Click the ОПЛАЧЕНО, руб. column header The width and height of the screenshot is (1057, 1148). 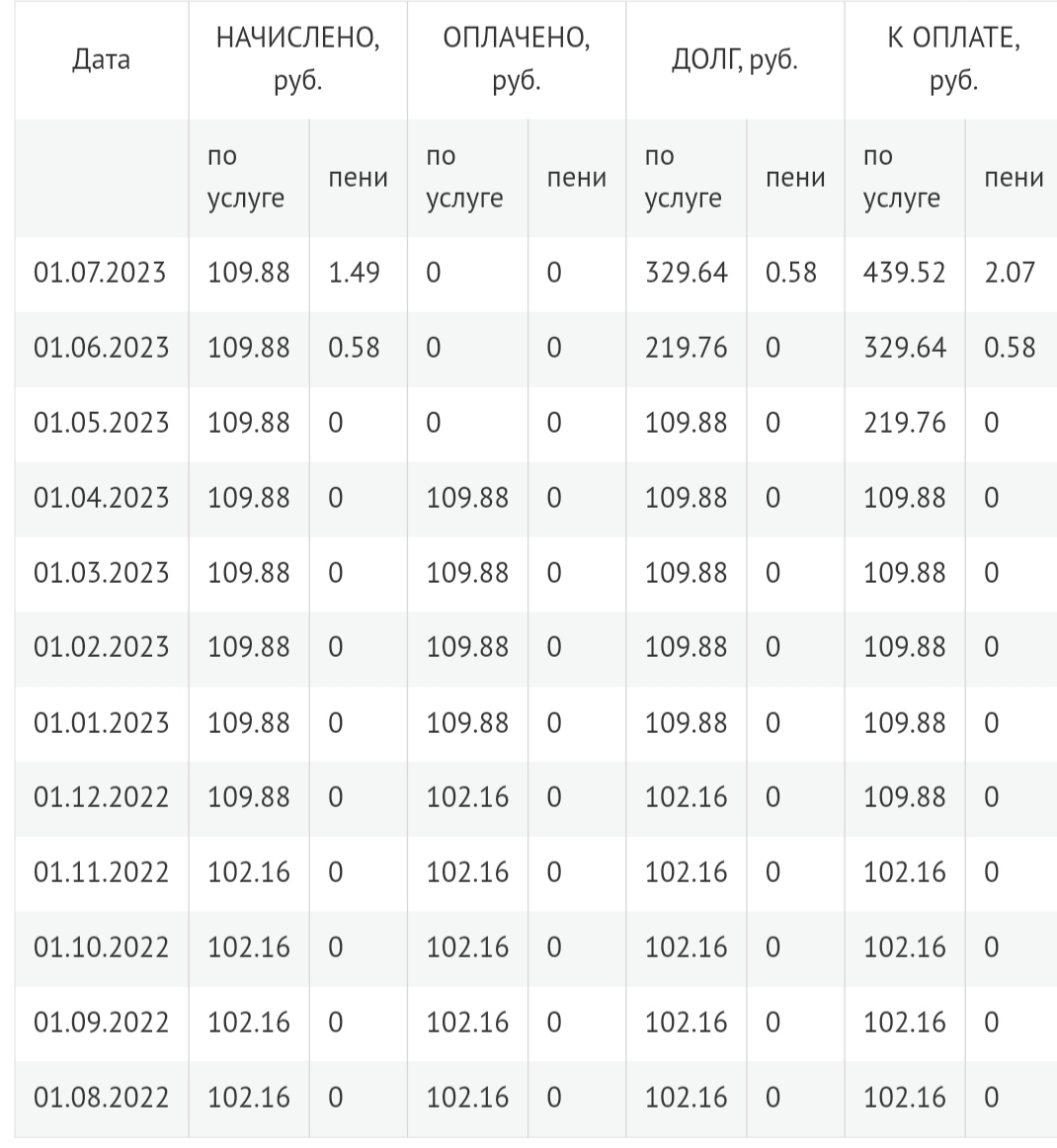(516, 59)
